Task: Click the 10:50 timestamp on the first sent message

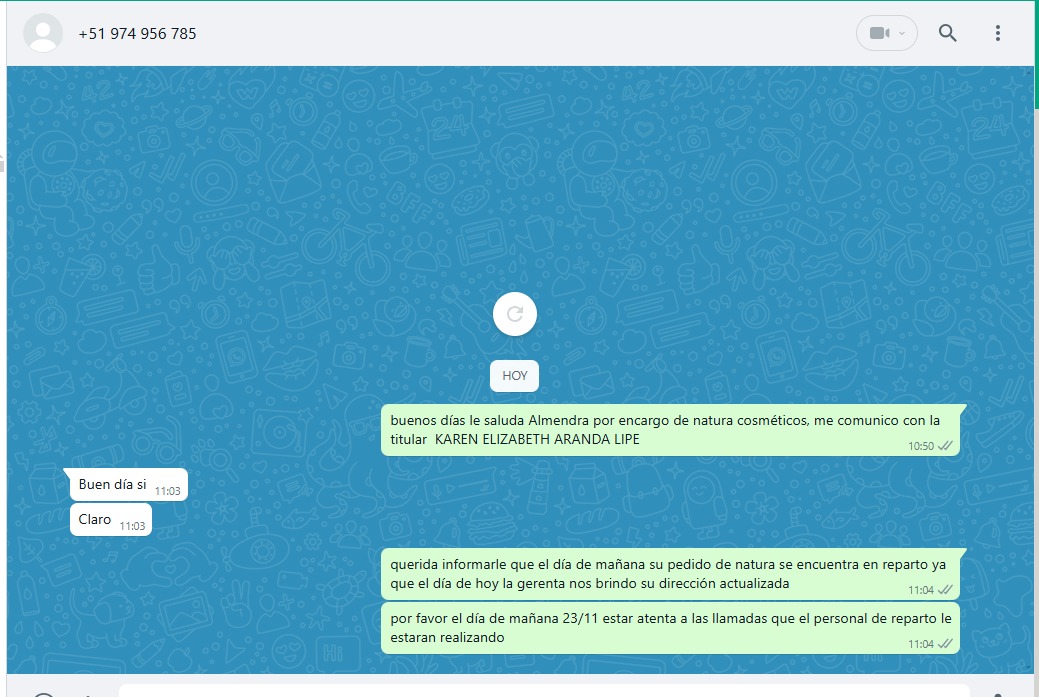Action: pyautogui.click(x=920, y=446)
